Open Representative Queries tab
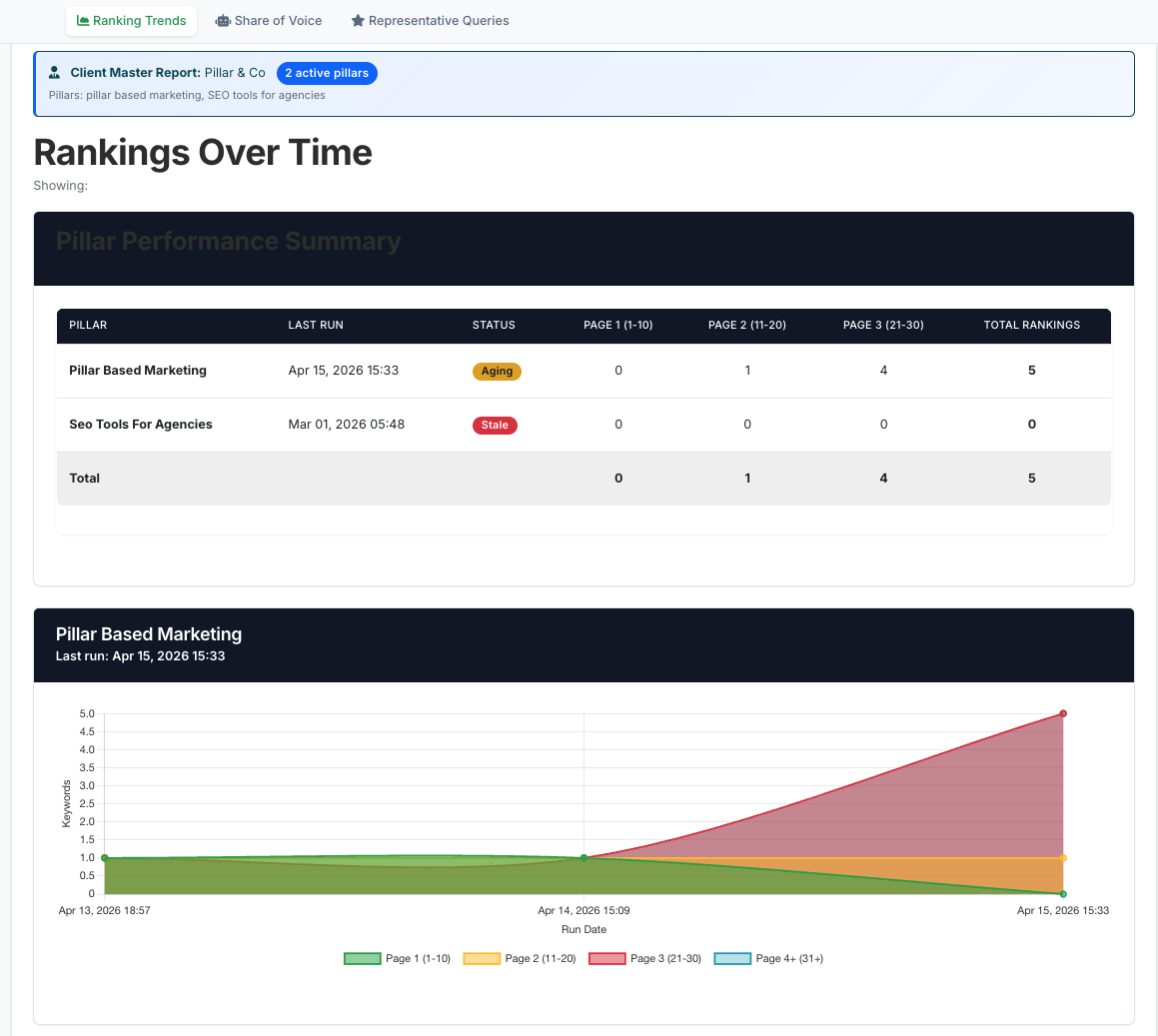Image resolution: width=1158 pixels, height=1036 pixels. tap(430, 21)
